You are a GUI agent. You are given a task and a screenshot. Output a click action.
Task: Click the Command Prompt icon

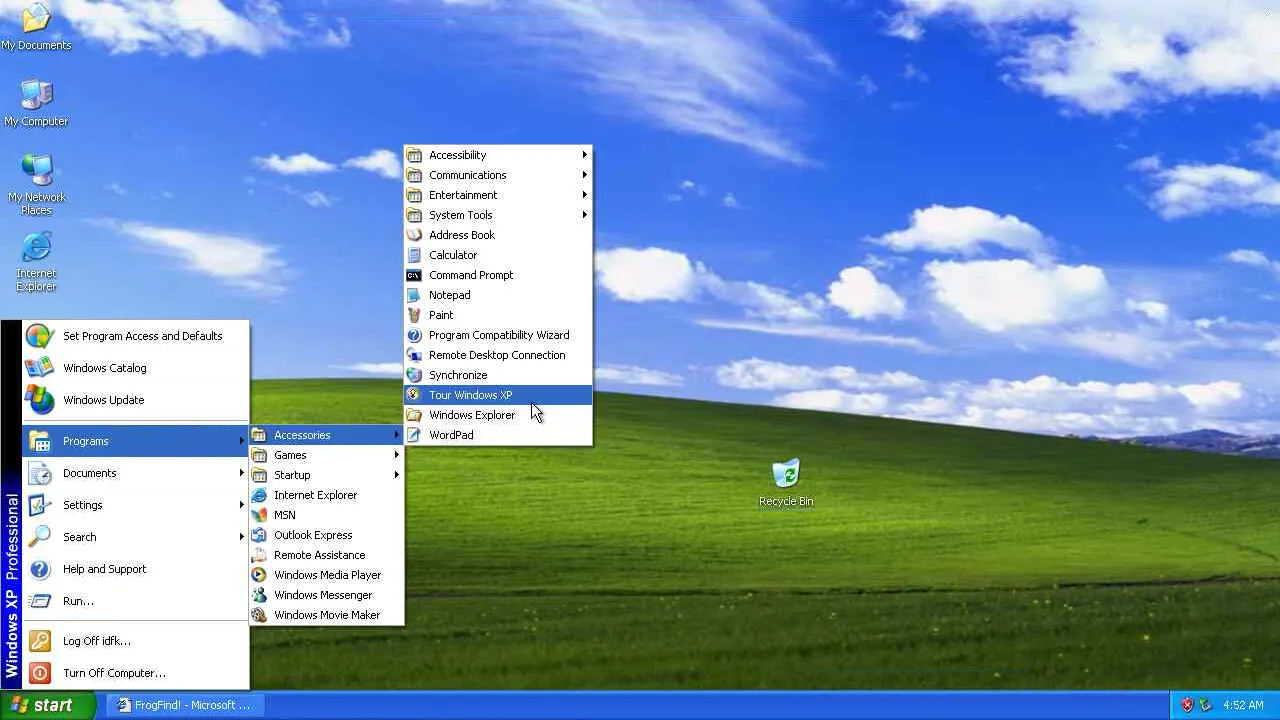coord(414,275)
